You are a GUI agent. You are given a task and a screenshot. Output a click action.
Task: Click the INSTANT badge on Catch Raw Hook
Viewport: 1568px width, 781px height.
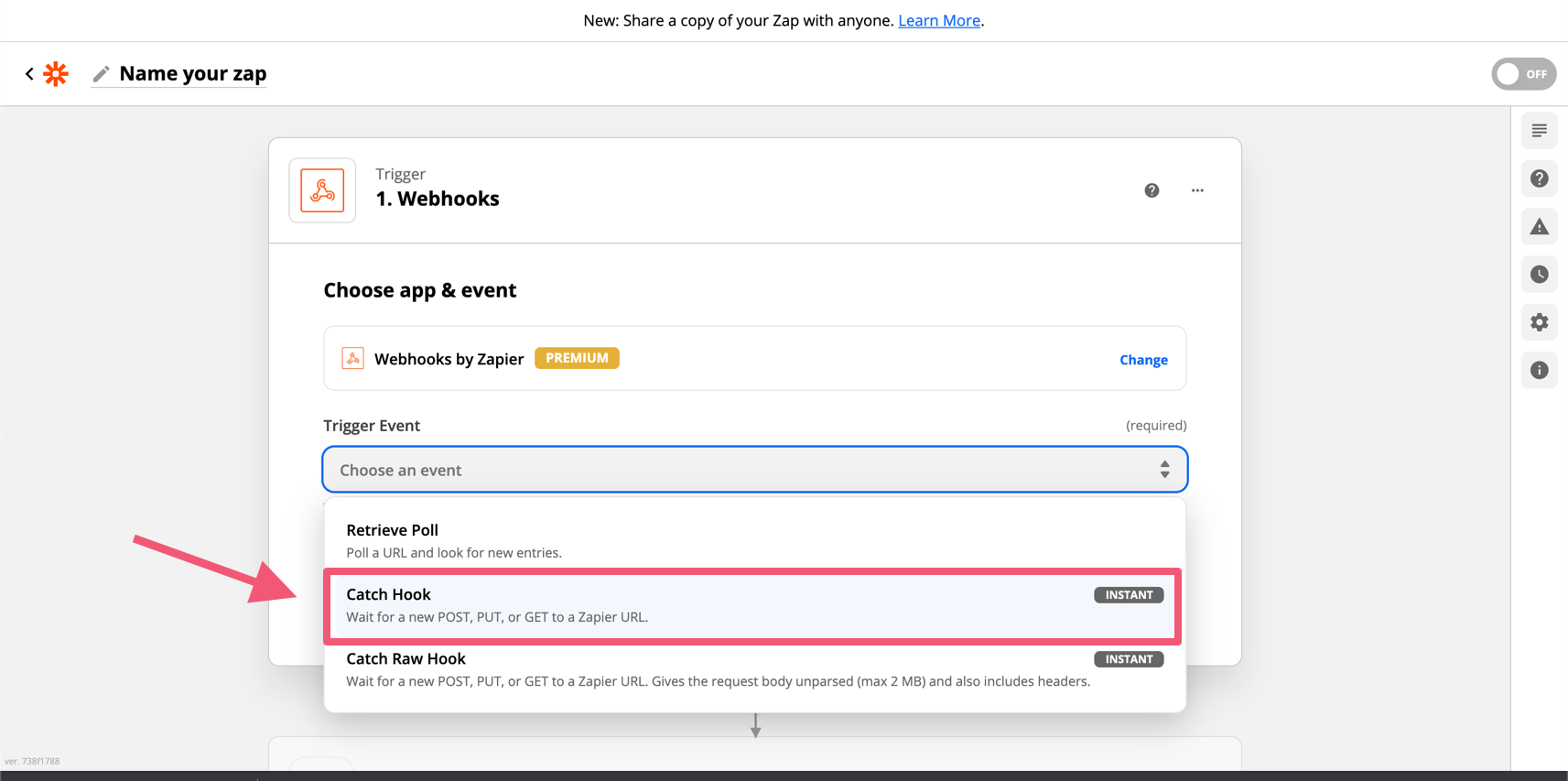click(x=1129, y=659)
